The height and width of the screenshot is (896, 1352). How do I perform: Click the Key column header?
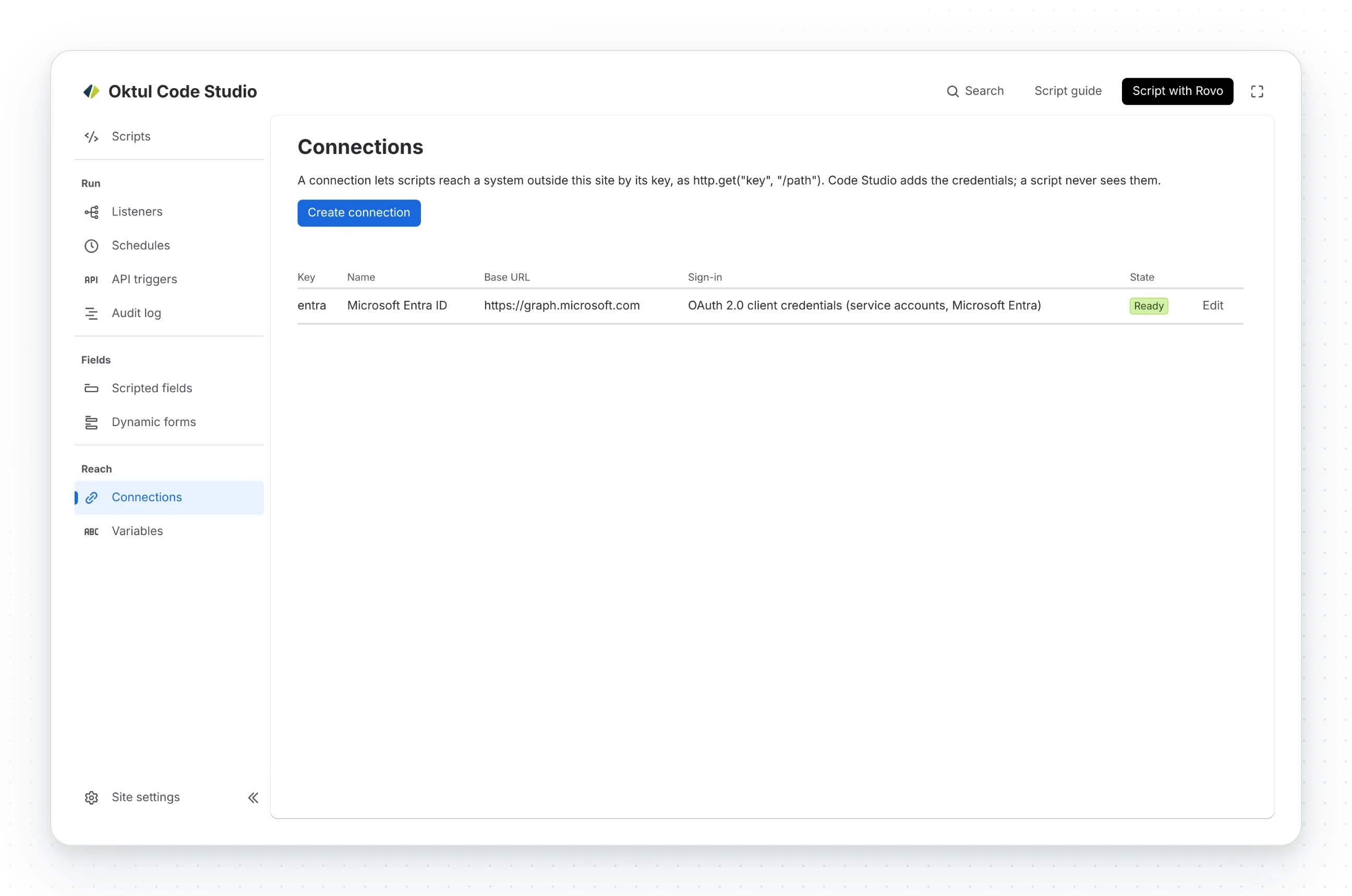click(306, 277)
